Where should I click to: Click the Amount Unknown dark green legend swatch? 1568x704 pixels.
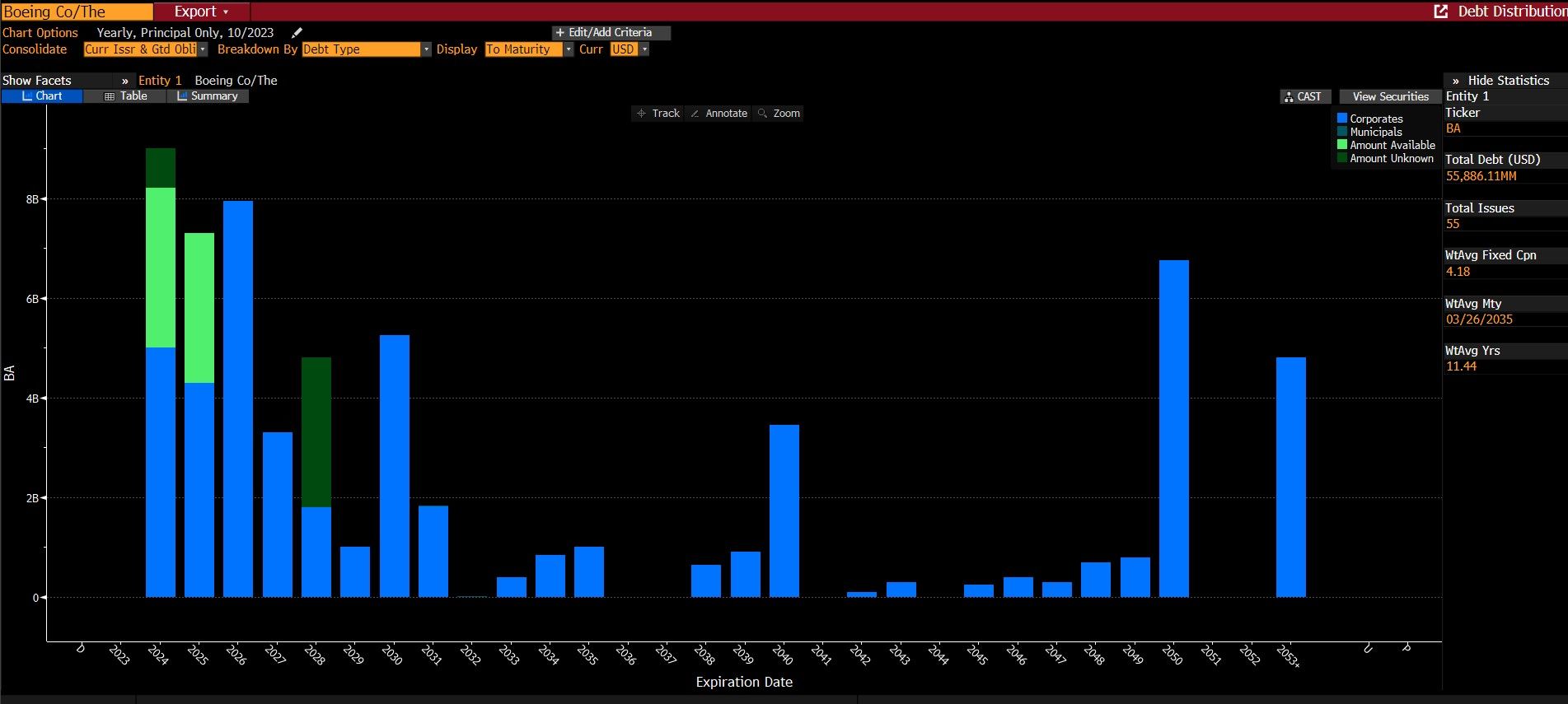pos(1342,158)
